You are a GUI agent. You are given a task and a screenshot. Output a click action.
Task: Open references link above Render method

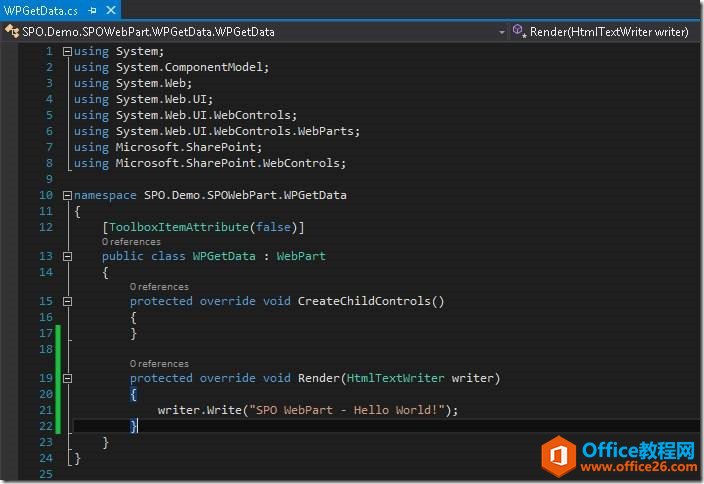point(159,364)
